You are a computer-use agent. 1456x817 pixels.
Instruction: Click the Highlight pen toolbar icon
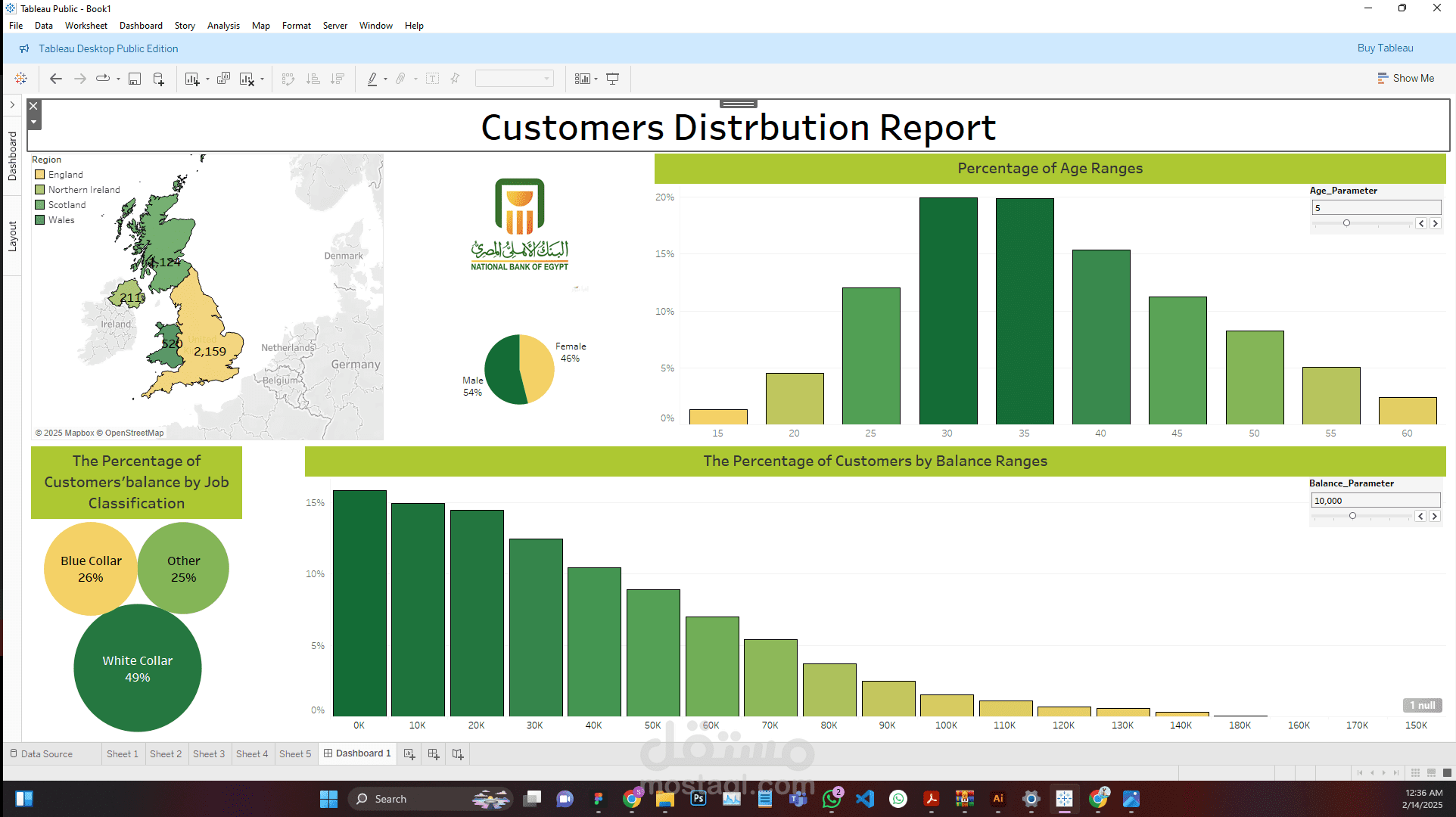coord(372,79)
